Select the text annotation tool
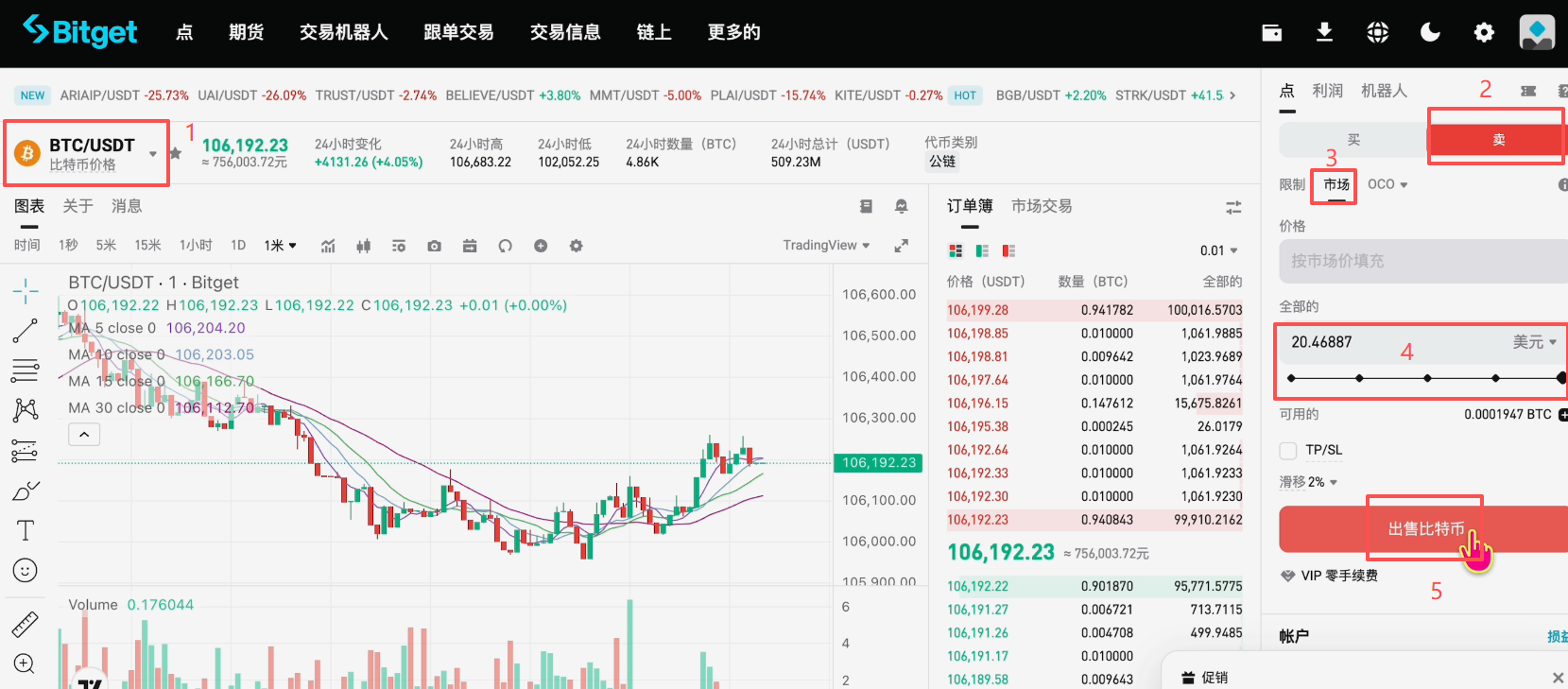Viewport: 1568px width, 689px height. [x=26, y=530]
